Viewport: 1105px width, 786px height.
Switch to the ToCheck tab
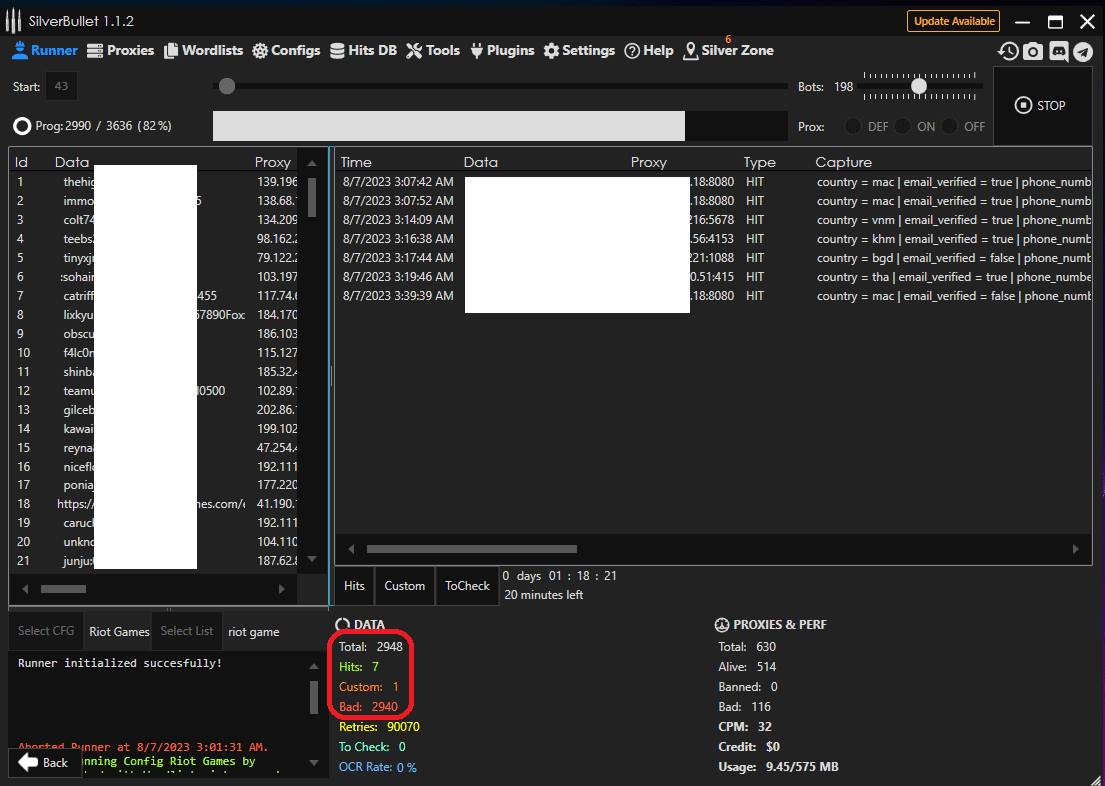[x=467, y=586]
